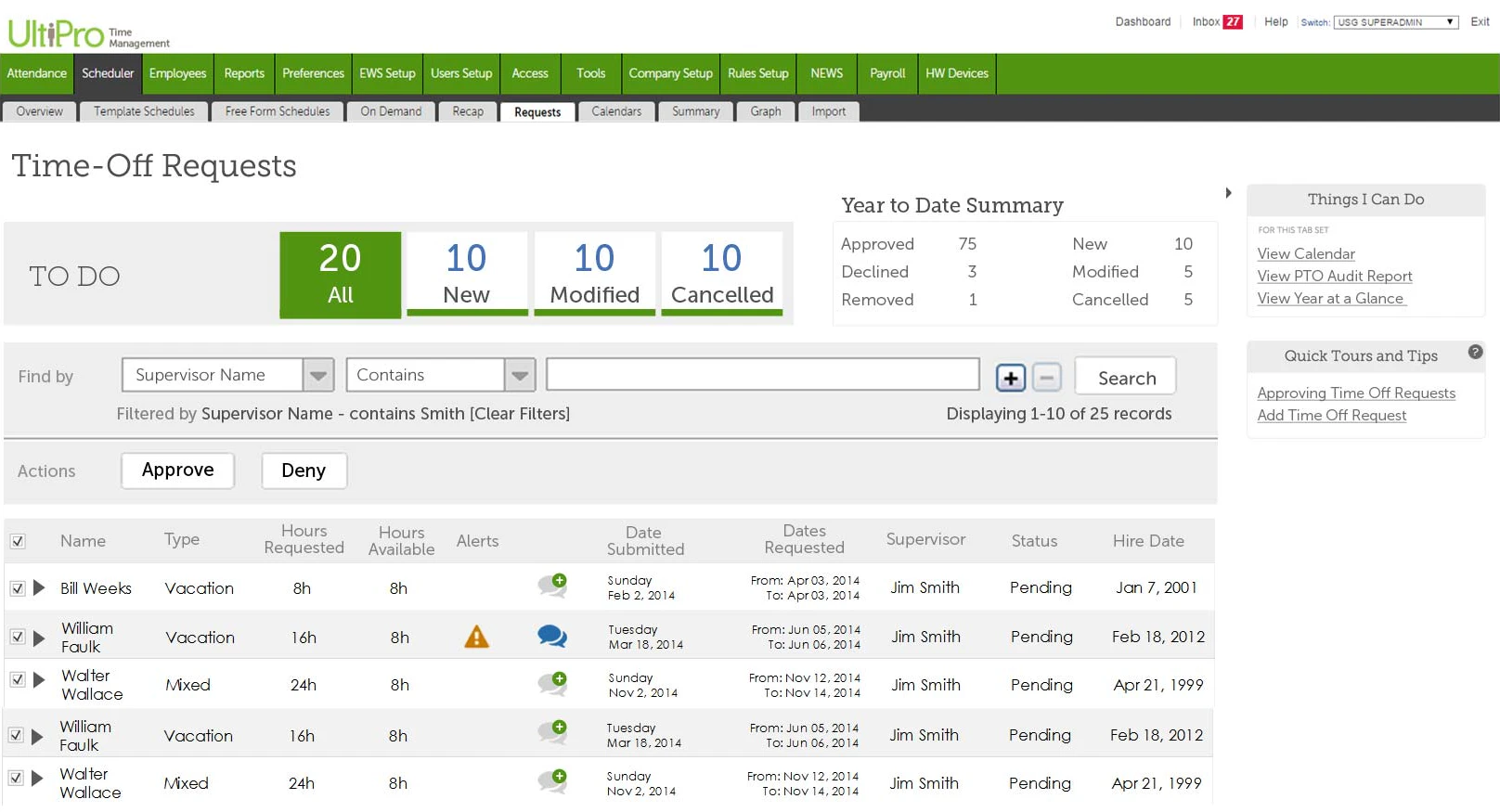Toggle the select-all checkbox in table header
Viewport: 1500px width, 812px height.
point(18,541)
